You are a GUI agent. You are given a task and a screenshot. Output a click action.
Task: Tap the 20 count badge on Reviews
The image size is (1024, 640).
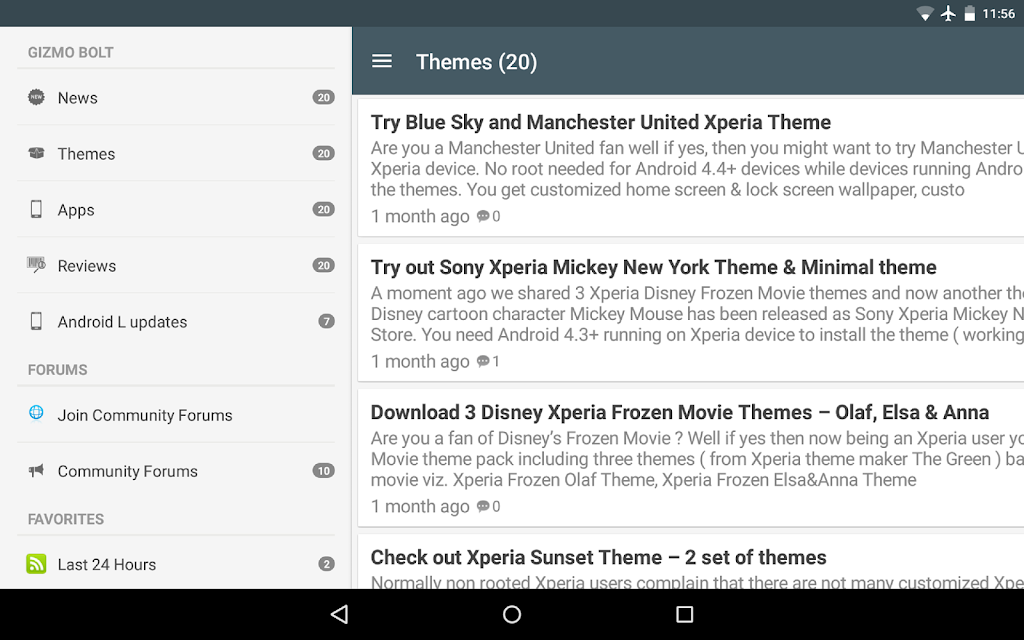[x=323, y=266]
